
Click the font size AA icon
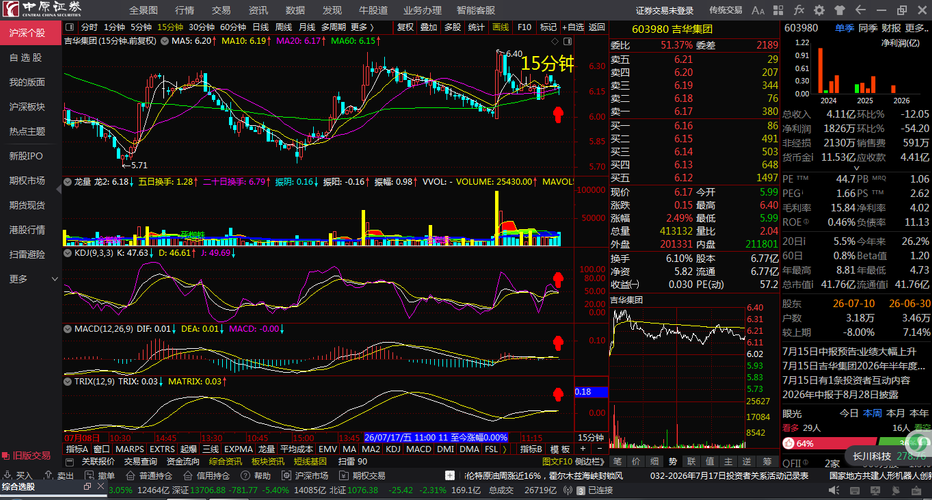point(758,10)
